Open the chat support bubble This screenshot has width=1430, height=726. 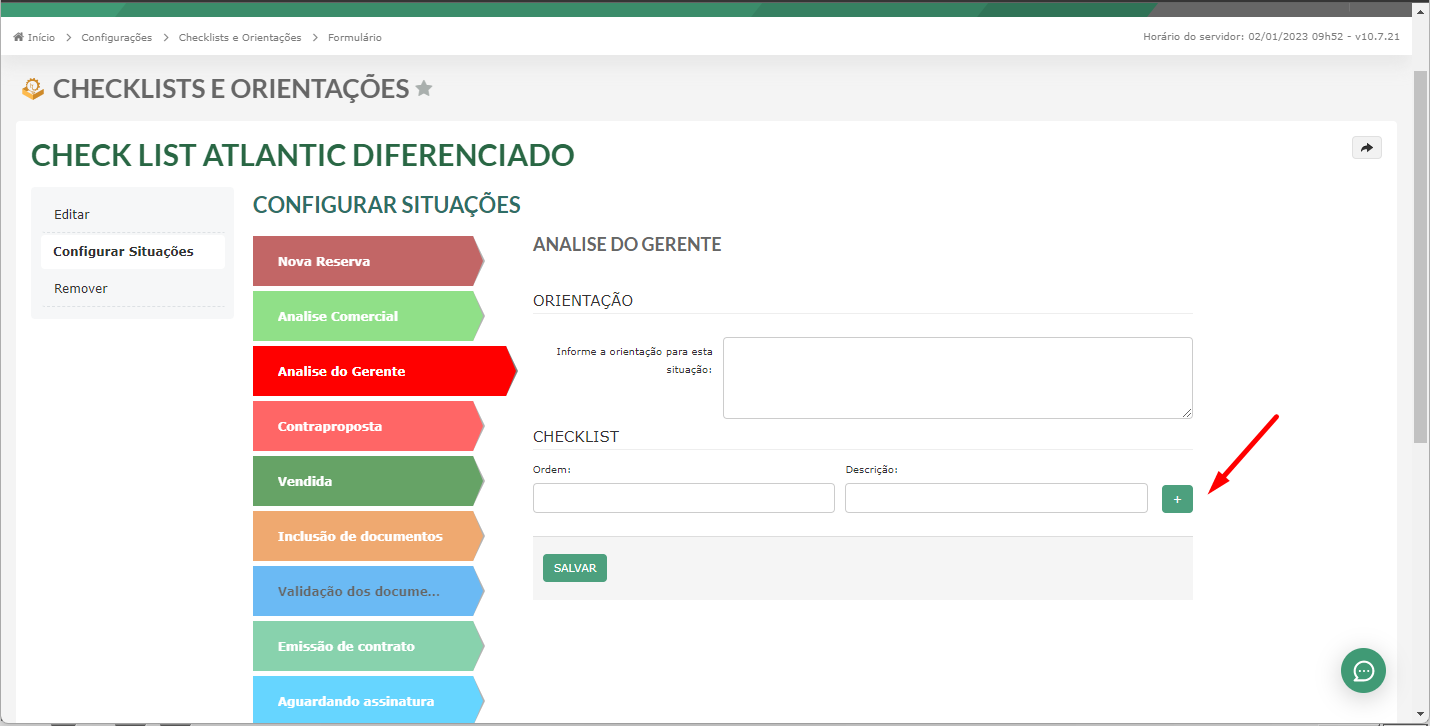coord(1363,670)
